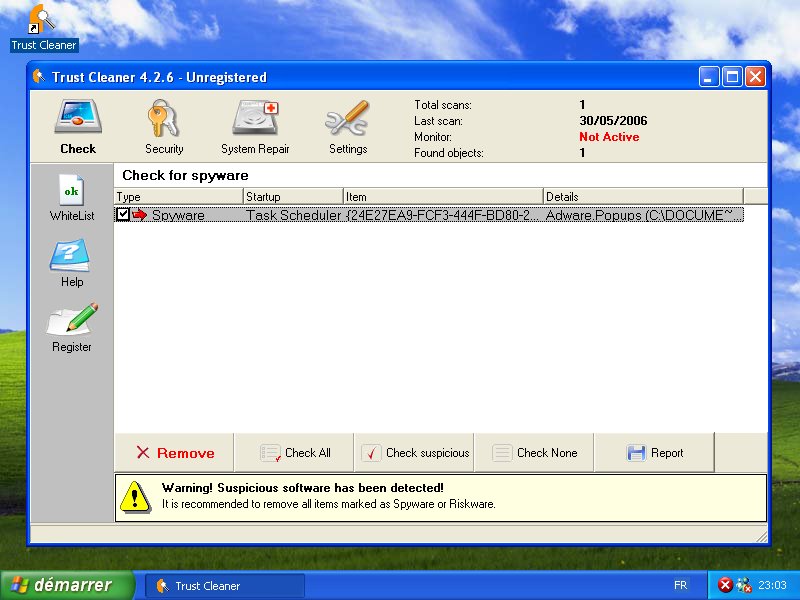The image size is (800, 600).
Task: Open the System Repair drive icon
Action: pyautogui.click(x=255, y=117)
